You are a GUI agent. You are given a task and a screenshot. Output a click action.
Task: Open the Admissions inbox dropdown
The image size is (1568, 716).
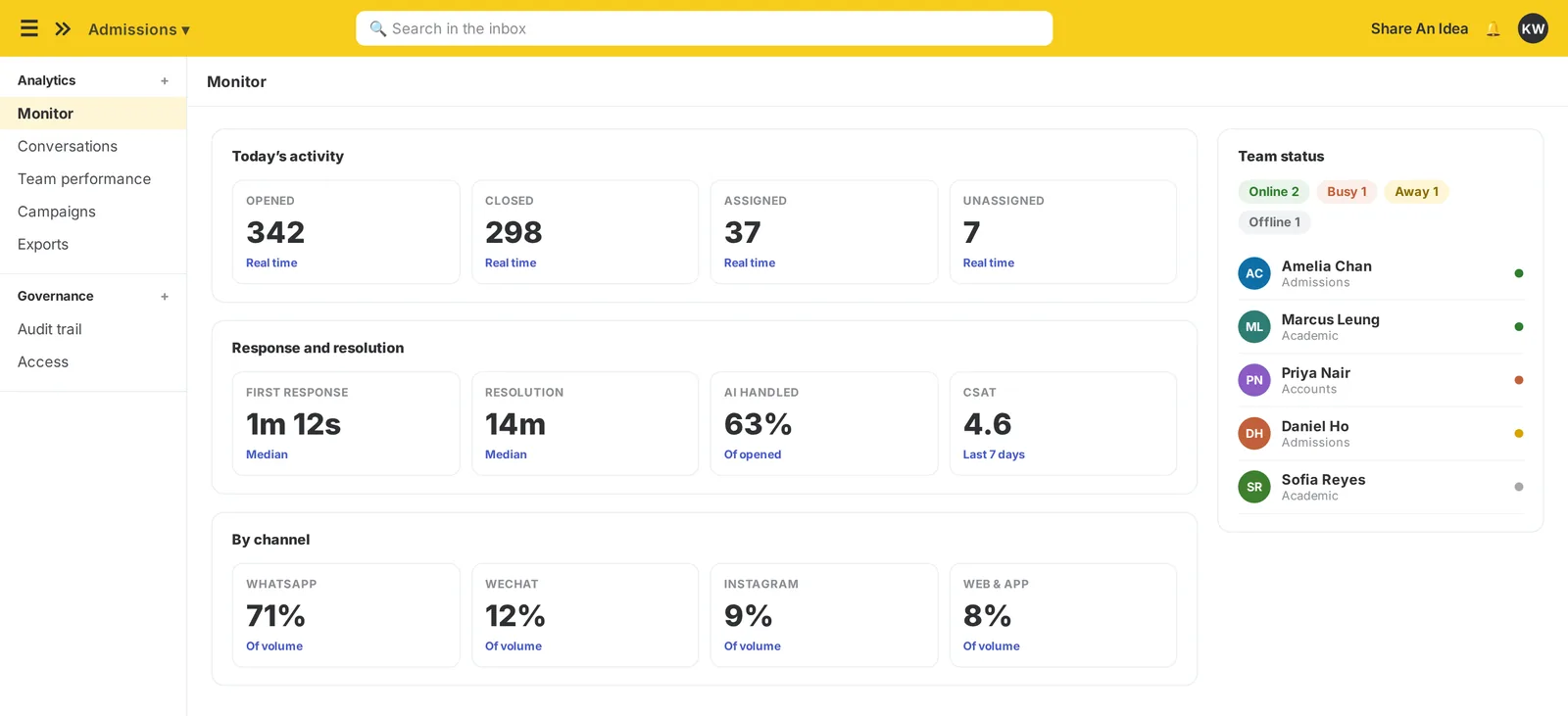(139, 29)
